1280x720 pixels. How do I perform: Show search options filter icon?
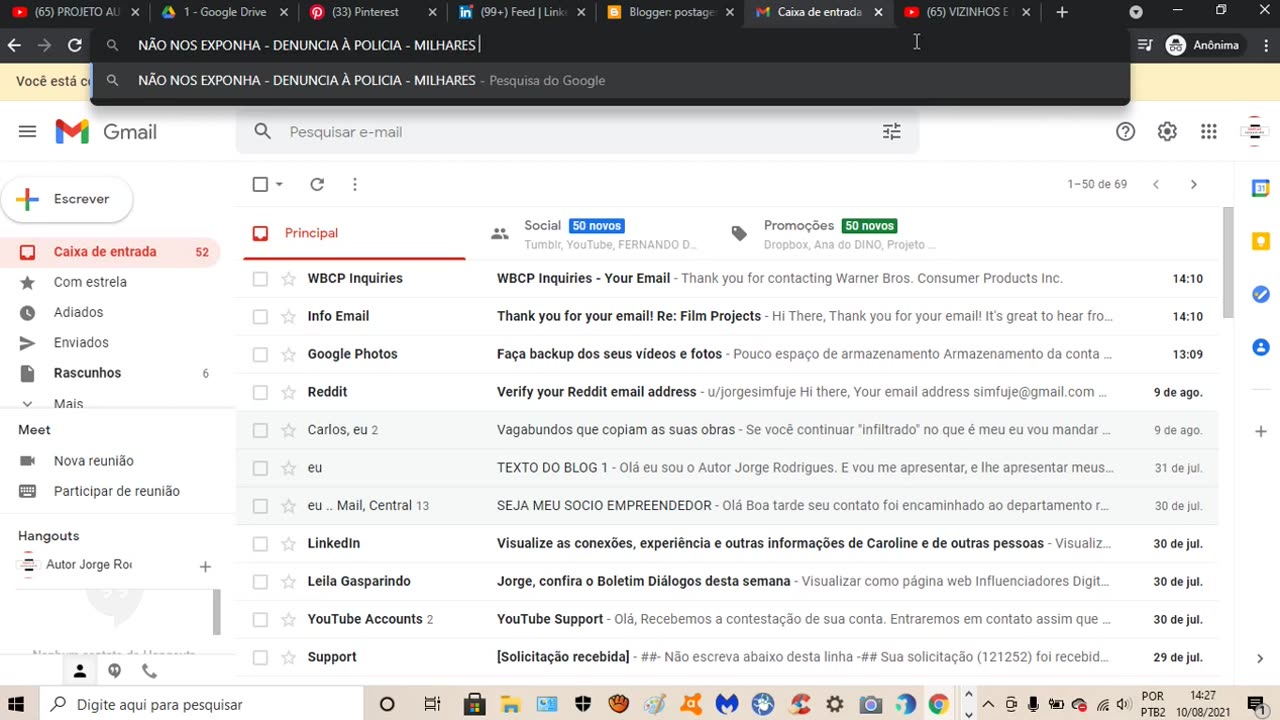click(892, 132)
